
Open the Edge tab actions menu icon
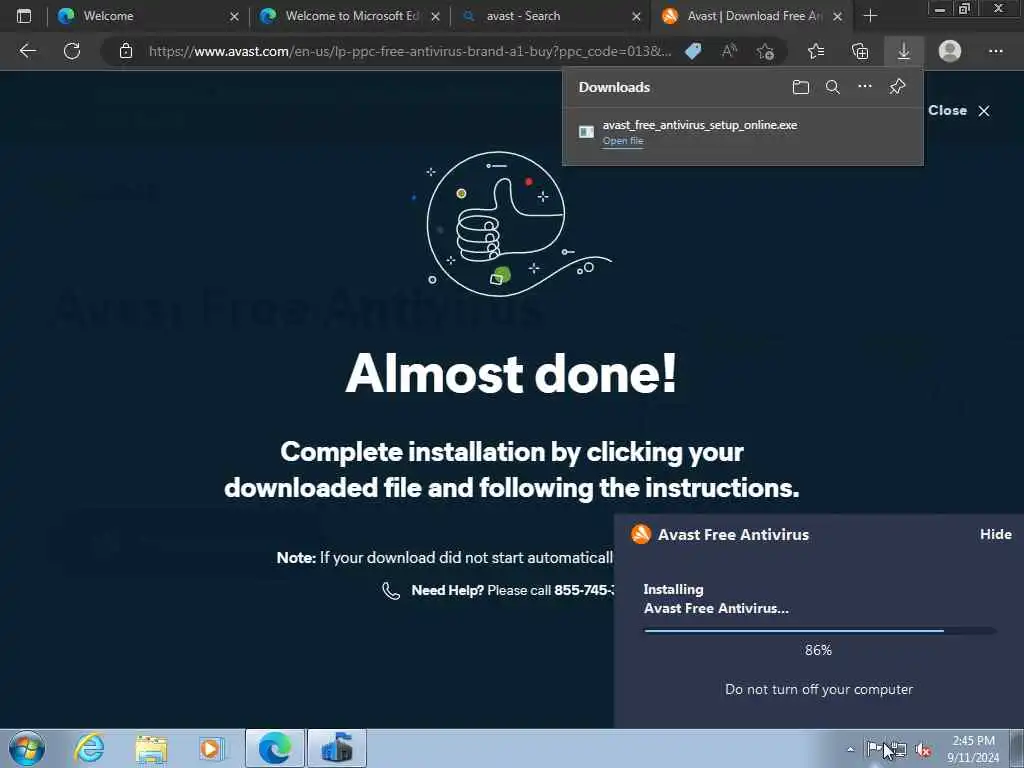click(24, 16)
